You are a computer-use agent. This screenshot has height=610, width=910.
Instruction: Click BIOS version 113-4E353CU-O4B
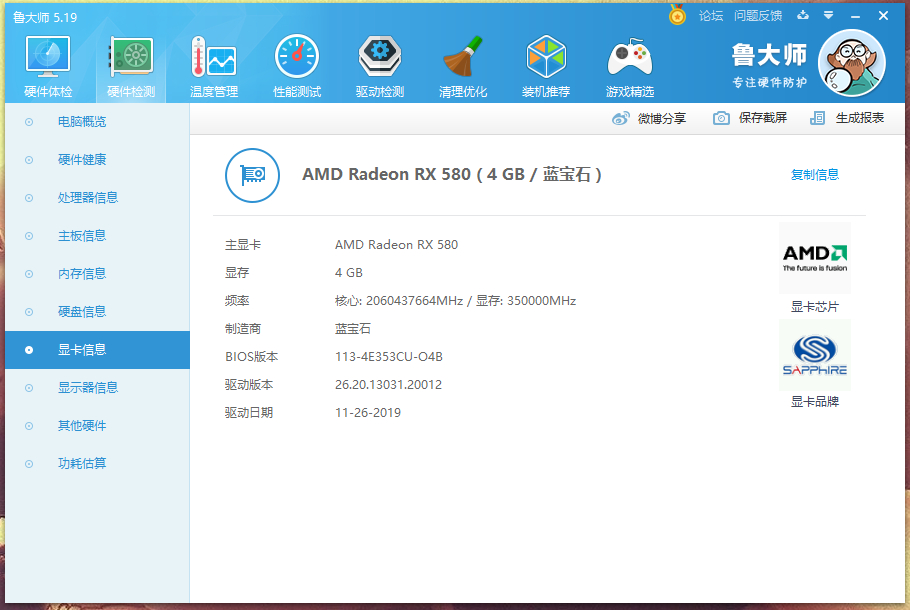pos(389,357)
